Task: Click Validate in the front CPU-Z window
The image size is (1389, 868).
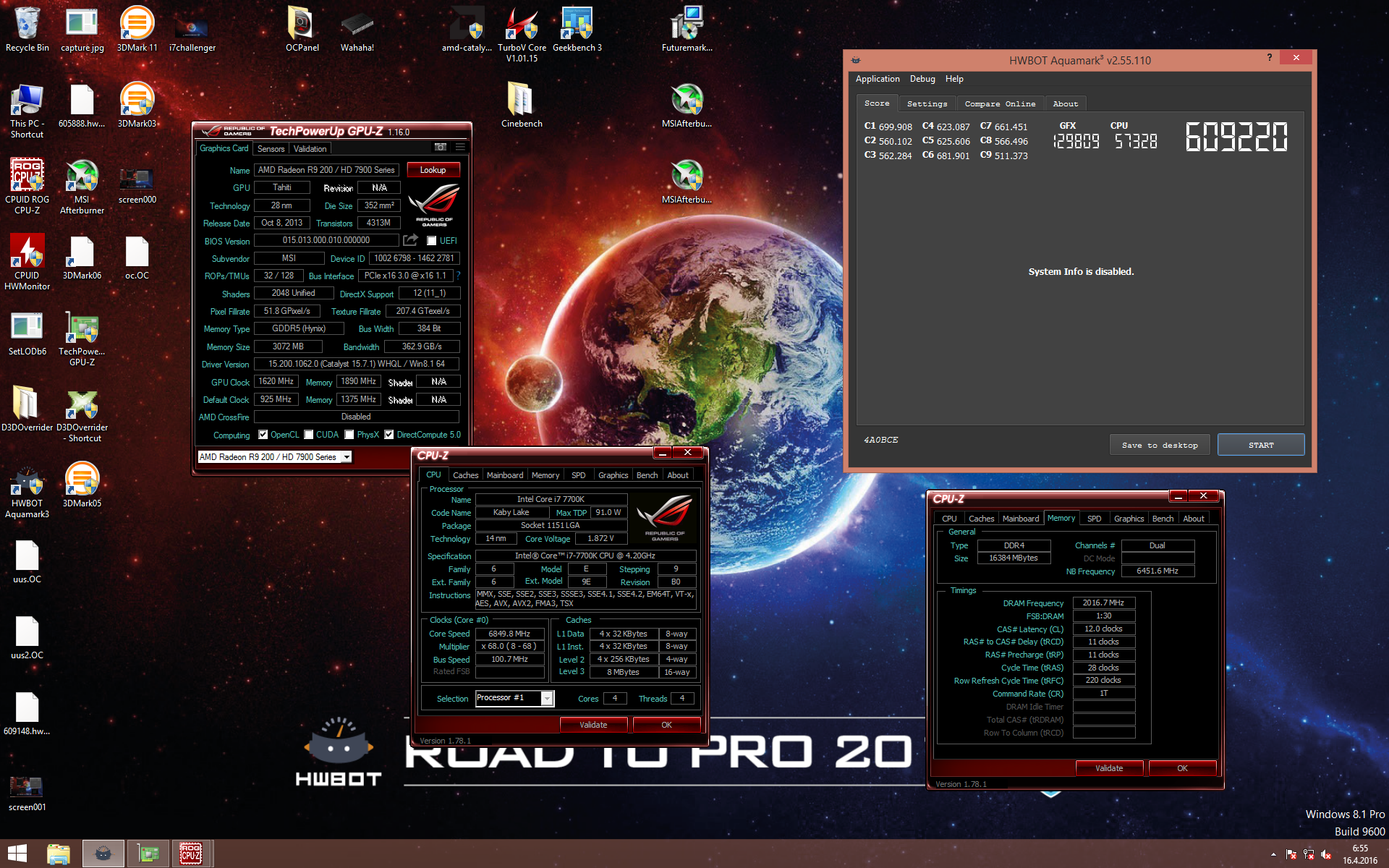Action: click(593, 725)
